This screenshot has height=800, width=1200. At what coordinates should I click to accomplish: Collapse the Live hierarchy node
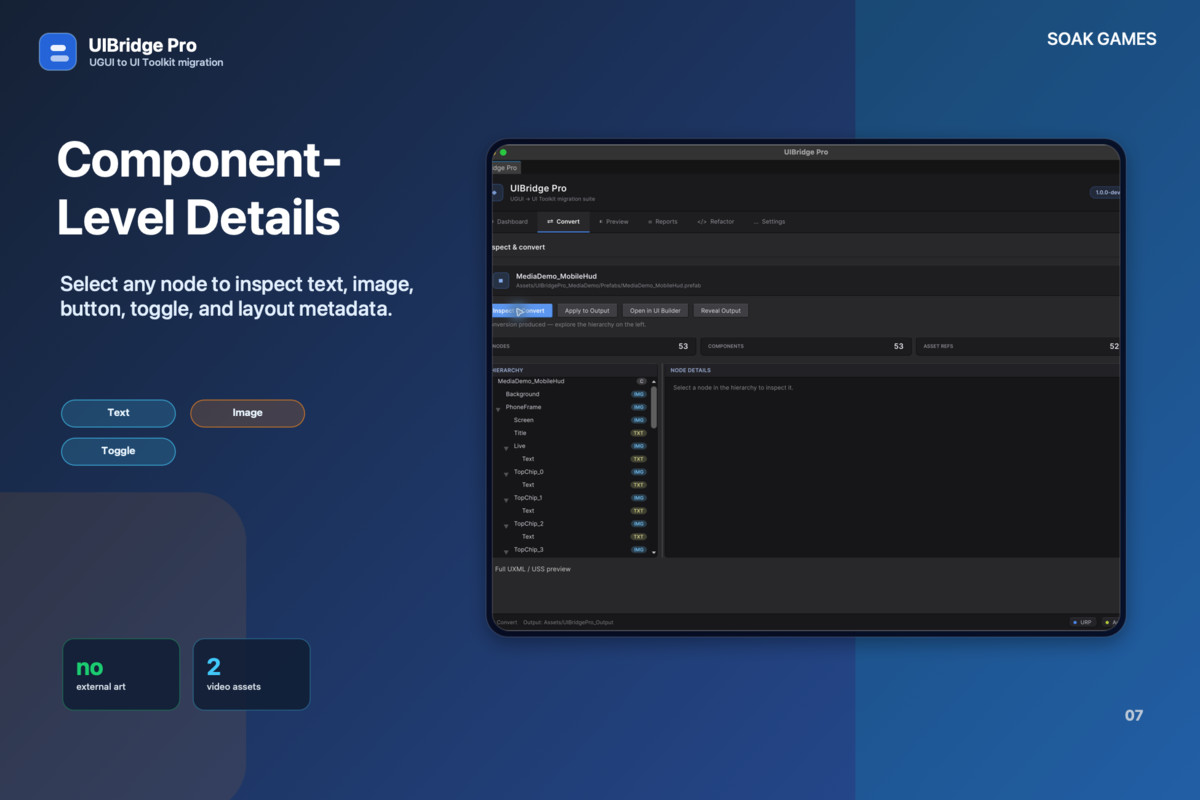tap(506, 448)
